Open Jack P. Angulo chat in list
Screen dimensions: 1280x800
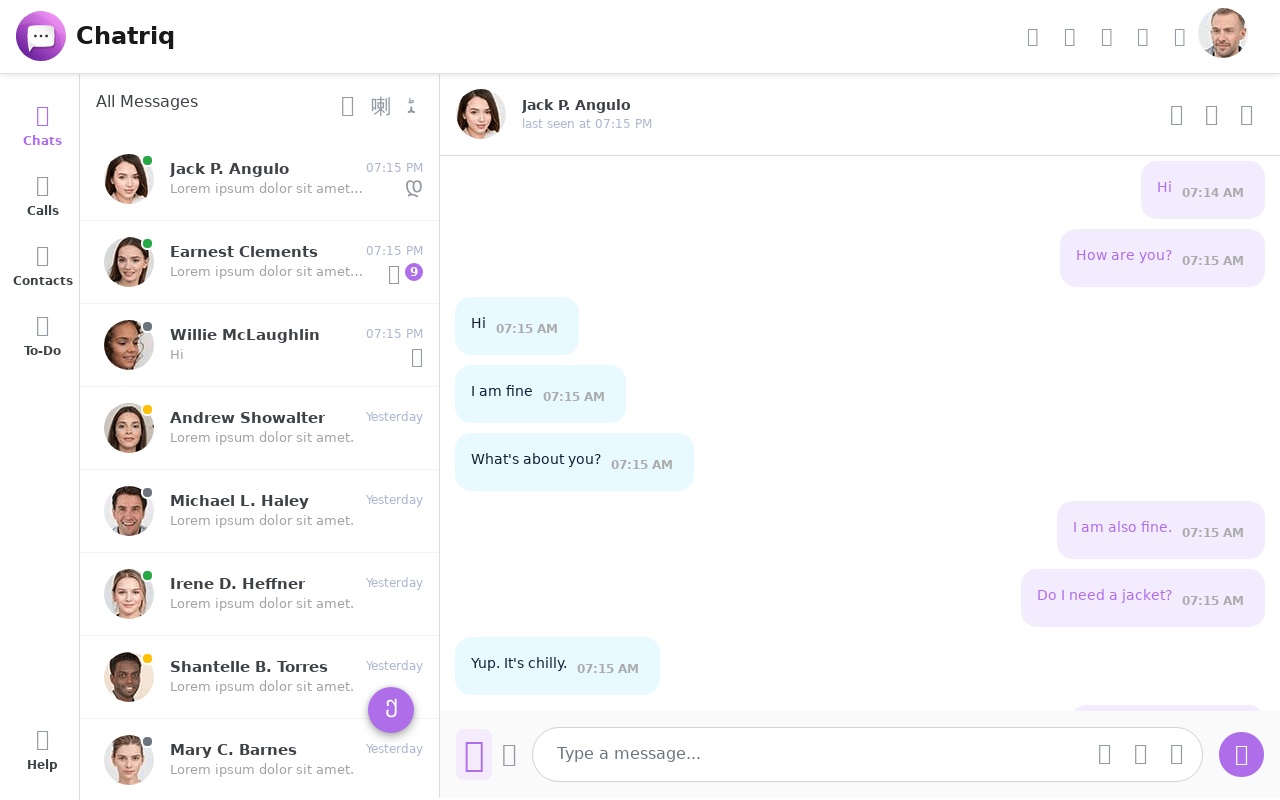coord(260,179)
